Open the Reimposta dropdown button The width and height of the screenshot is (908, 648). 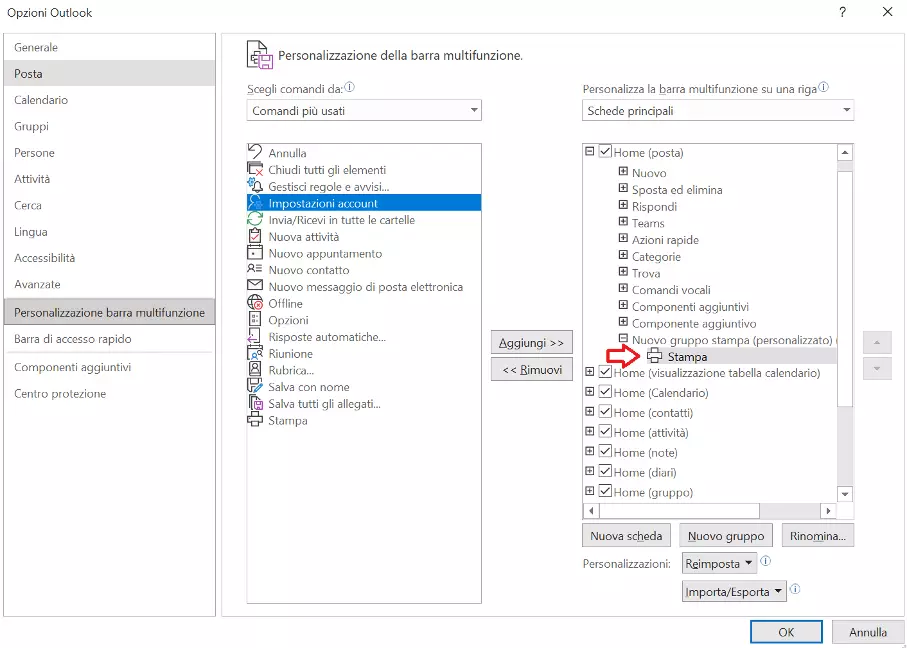(x=719, y=563)
